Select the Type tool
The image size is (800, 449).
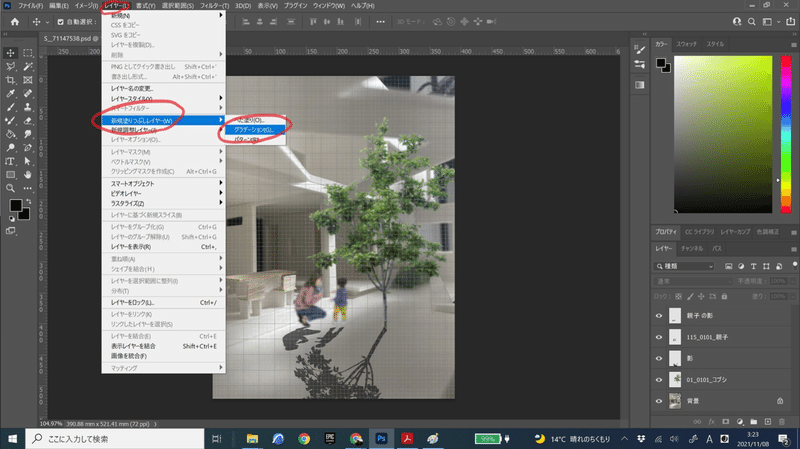click(x=10, y=161)
